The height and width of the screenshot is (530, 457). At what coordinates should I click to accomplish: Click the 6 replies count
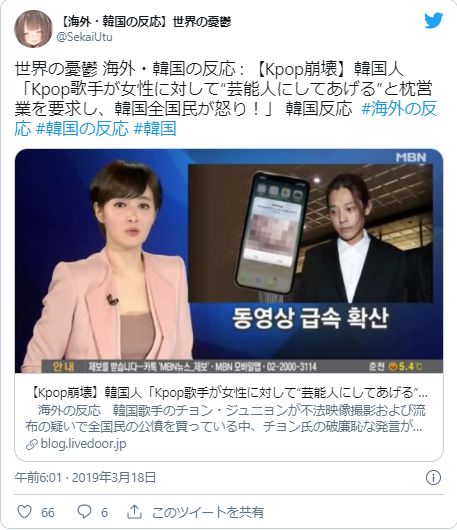point(104,512)
